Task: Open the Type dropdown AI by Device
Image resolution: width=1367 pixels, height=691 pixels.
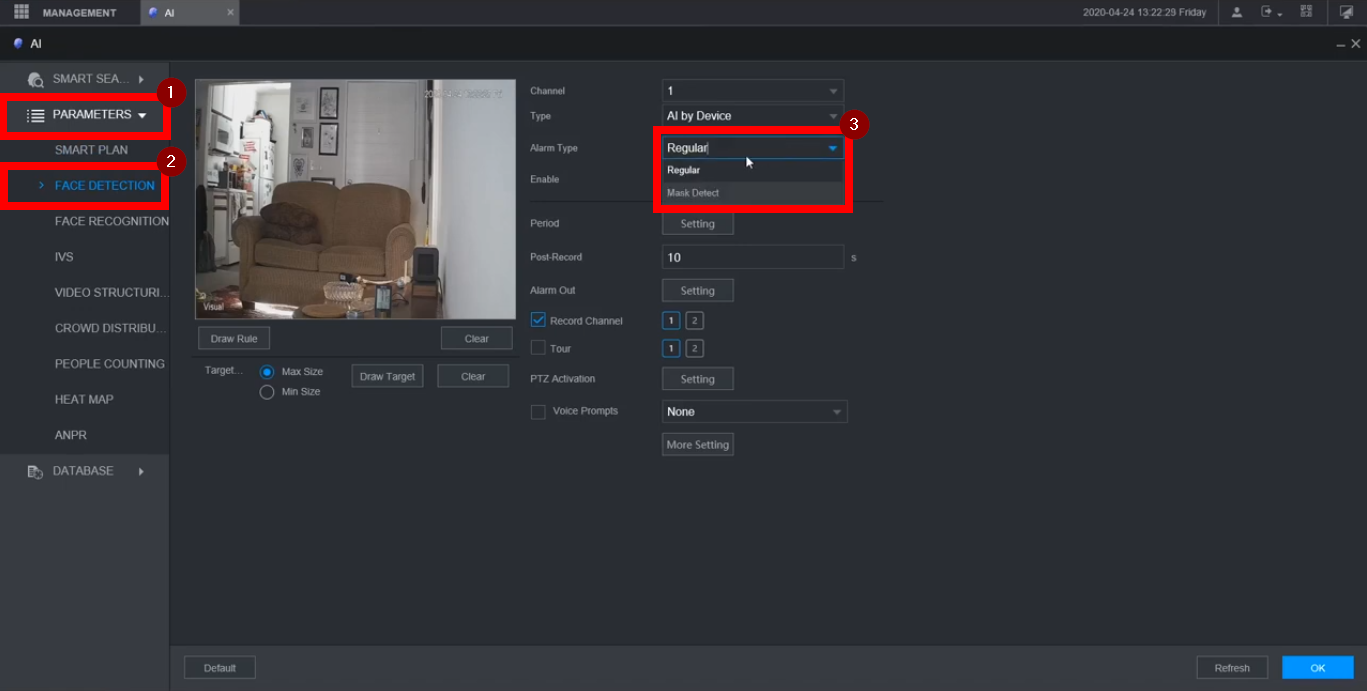Action: [x=752, y=116]
